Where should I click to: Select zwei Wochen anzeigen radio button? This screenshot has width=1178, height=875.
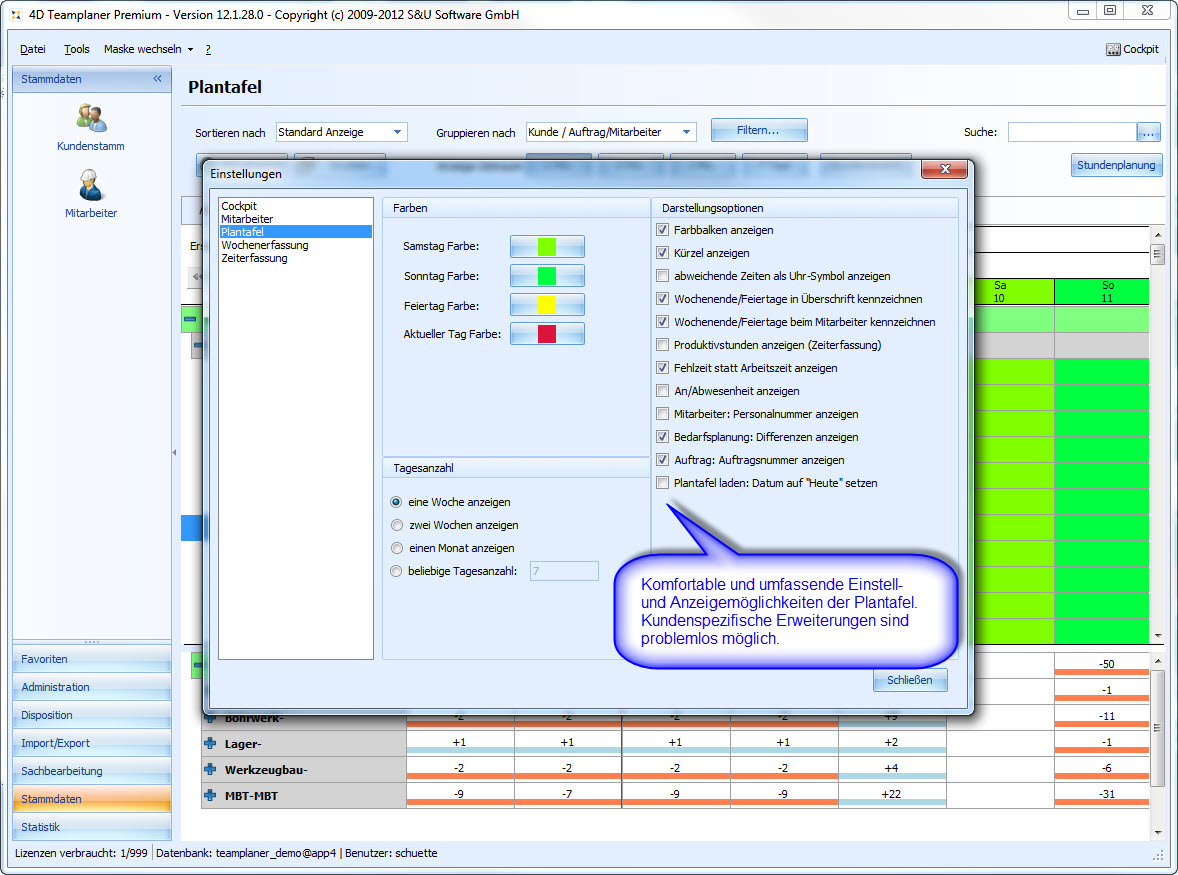pyautogui.click(x=397, y=525)
